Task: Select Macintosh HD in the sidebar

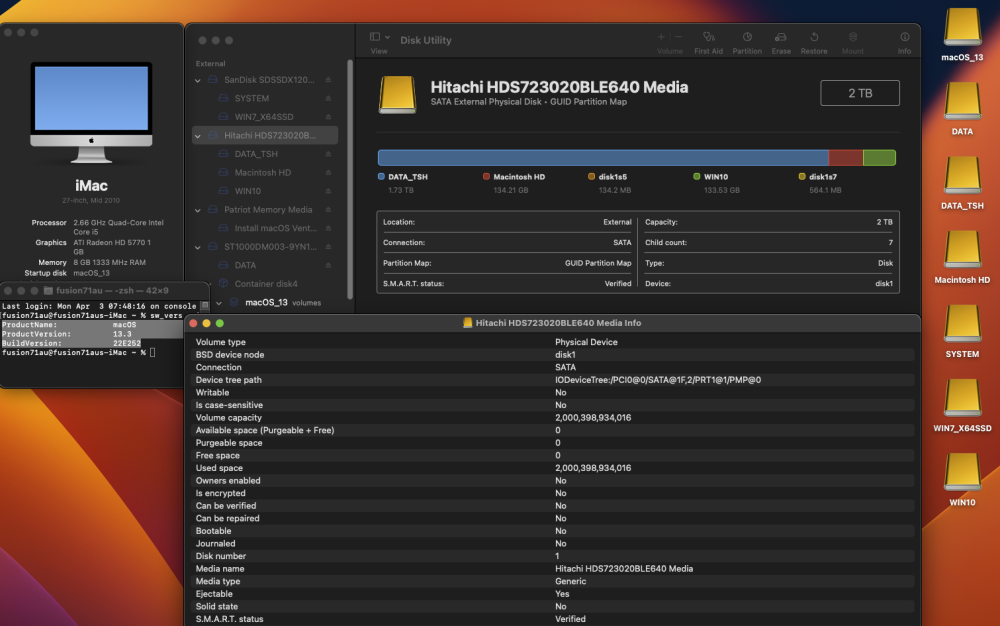Action: (265, 172)
